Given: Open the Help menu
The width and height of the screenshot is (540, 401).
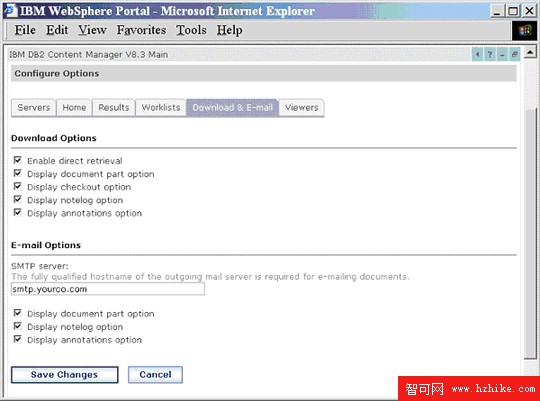Looking at the screenshot, I should [229, 30].
